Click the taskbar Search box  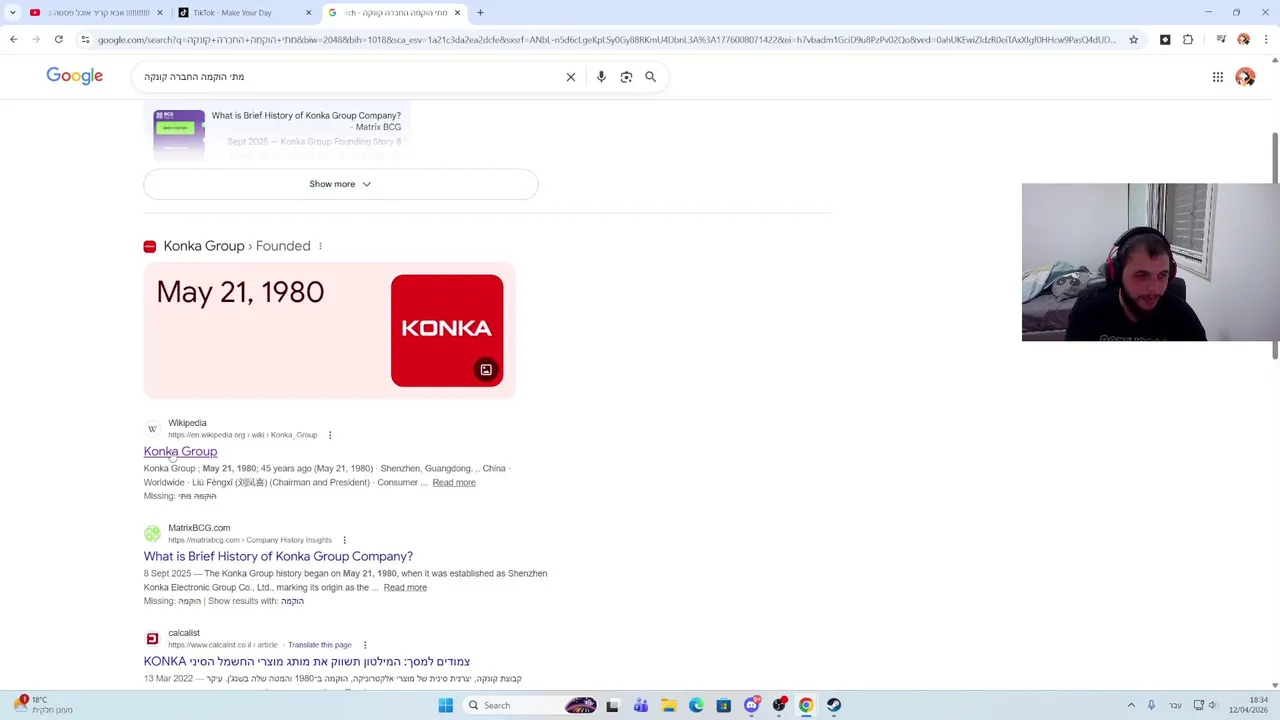[x=530, y=705]
